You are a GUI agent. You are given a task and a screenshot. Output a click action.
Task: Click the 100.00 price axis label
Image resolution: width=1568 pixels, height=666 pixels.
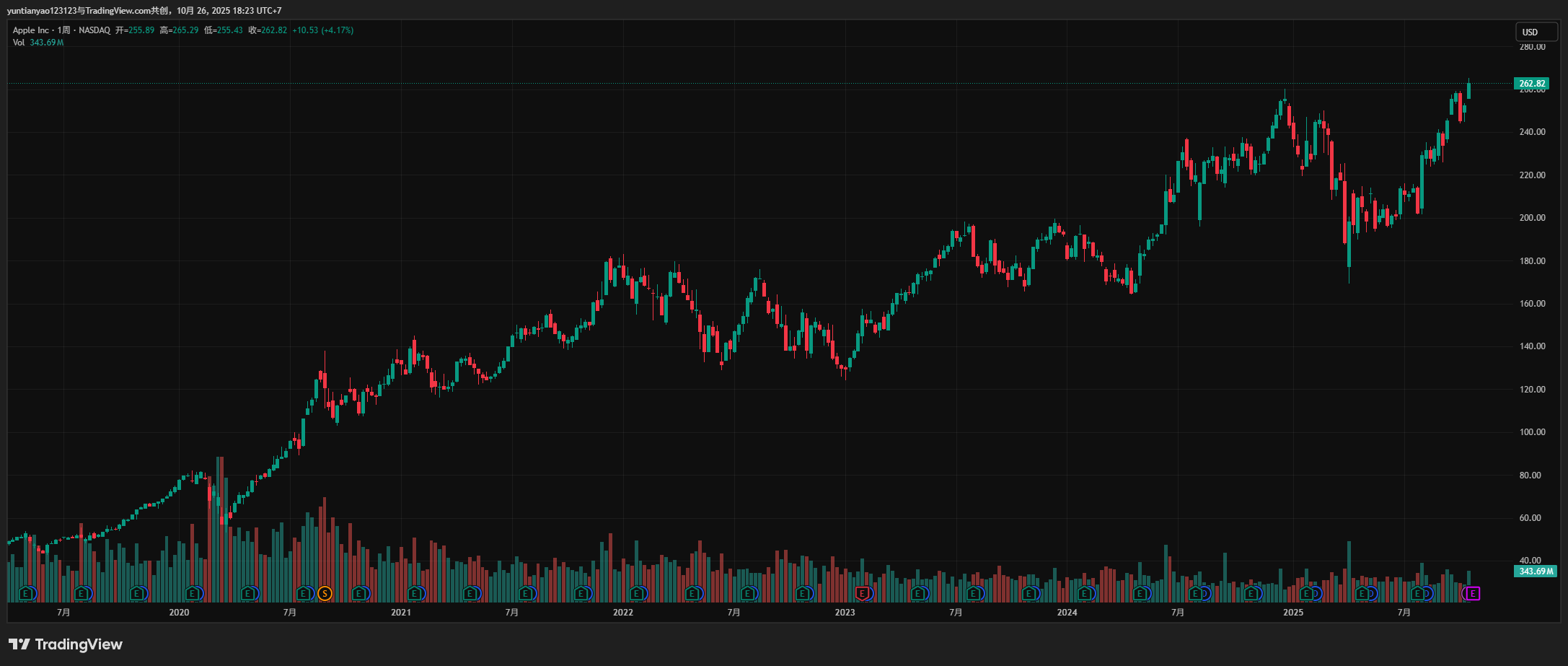coord(1533,432)
